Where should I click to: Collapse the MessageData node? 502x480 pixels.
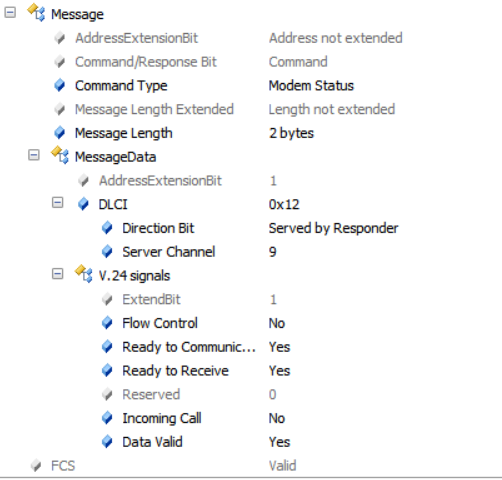[34, 155]
